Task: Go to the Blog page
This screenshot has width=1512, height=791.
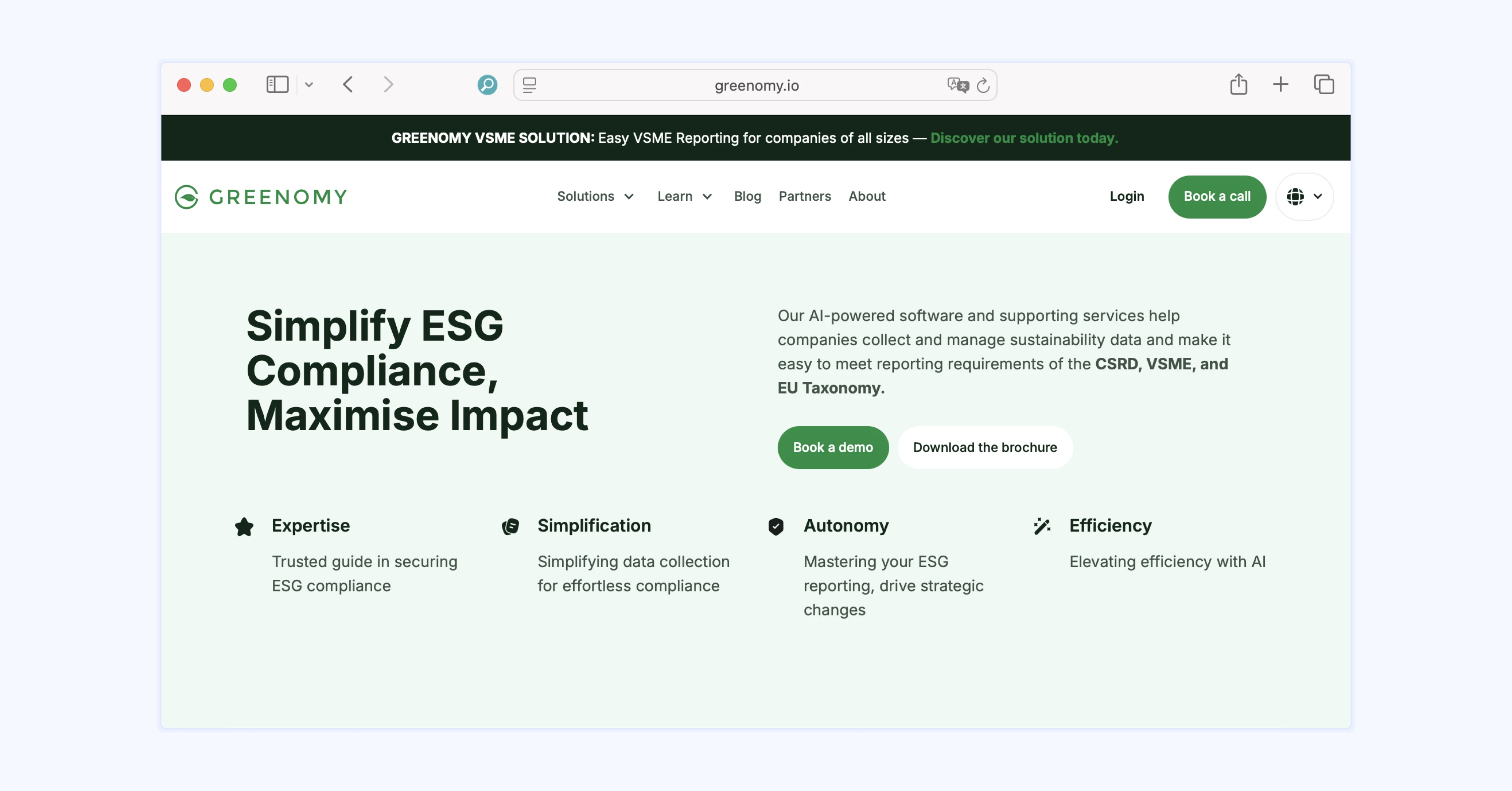Action: pyautogui.click(x=747, y=196)
